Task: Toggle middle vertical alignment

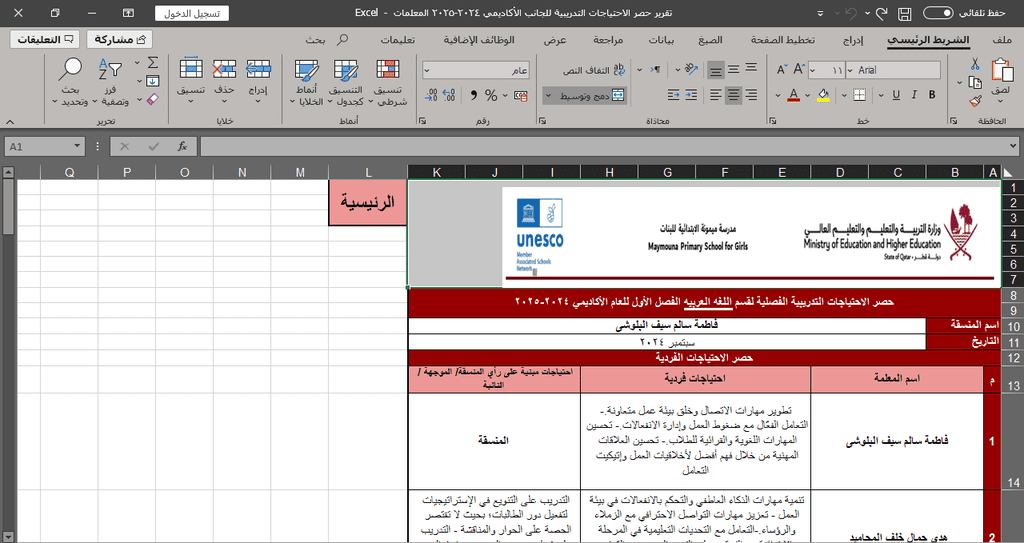Action: [x=733, y=69]
